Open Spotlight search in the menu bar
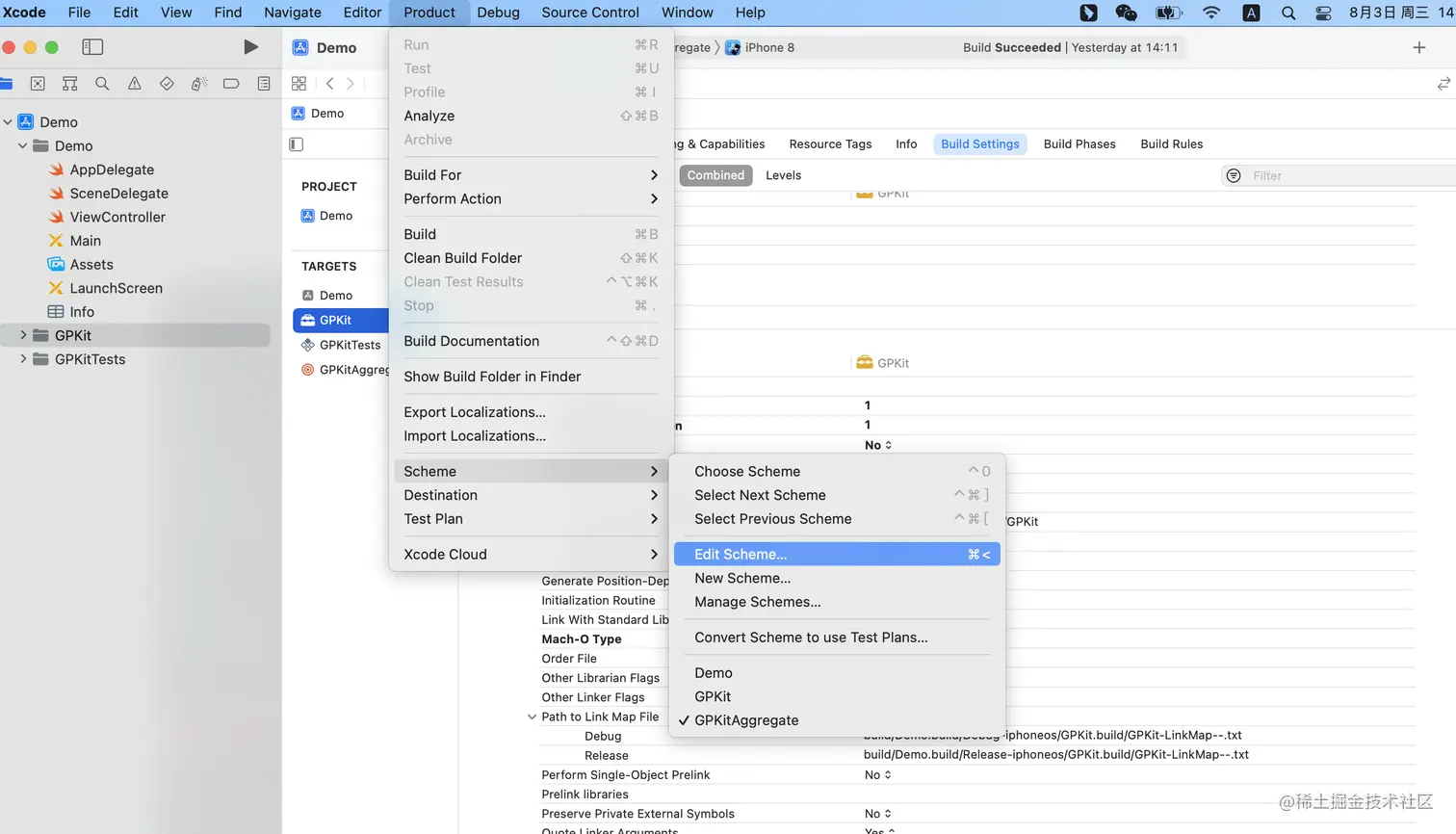The image size is (1456, 834). pos(1288,13)
